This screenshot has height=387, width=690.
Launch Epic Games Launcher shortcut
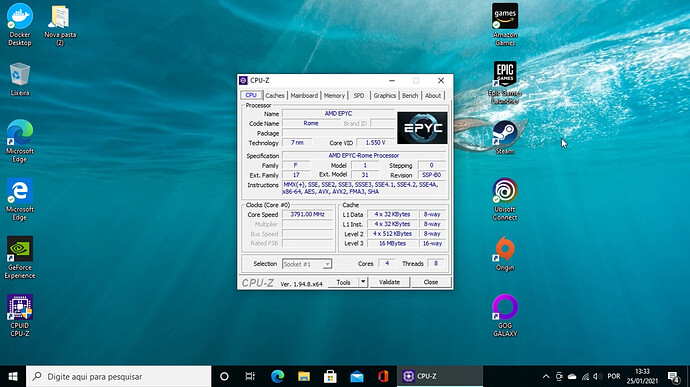point(505,83)
